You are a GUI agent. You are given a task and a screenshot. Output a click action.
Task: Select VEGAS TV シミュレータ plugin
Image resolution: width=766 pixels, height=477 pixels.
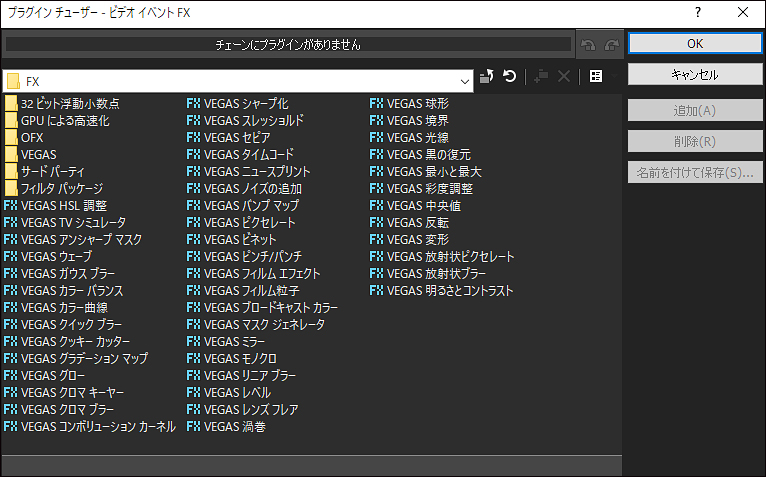click(64, 223)
